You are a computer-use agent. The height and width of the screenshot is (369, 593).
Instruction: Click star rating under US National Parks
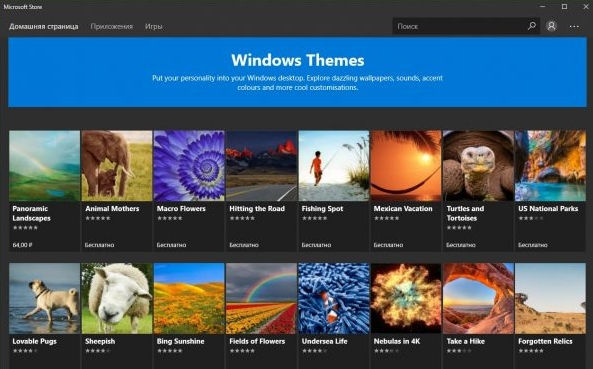tap(531, 218)
